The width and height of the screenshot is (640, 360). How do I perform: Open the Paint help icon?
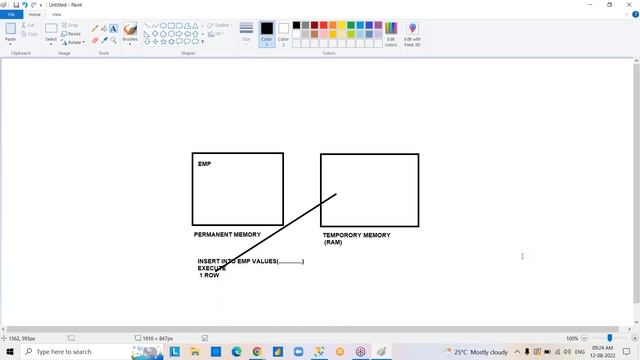click(635, 14)
